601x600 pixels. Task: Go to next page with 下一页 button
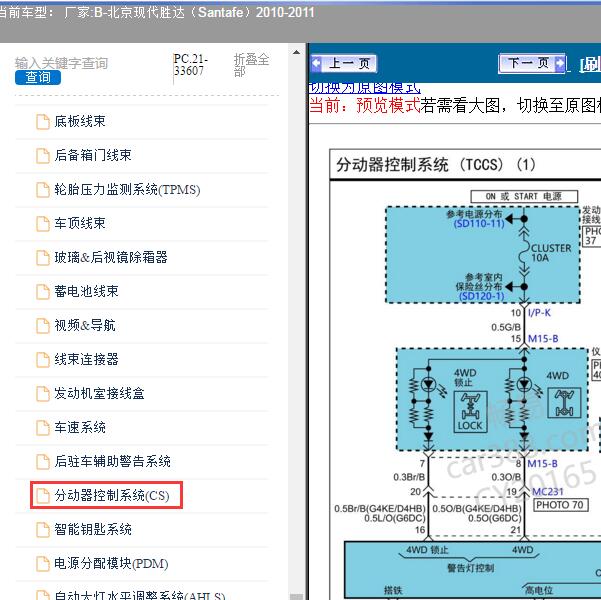pos(532,63)
